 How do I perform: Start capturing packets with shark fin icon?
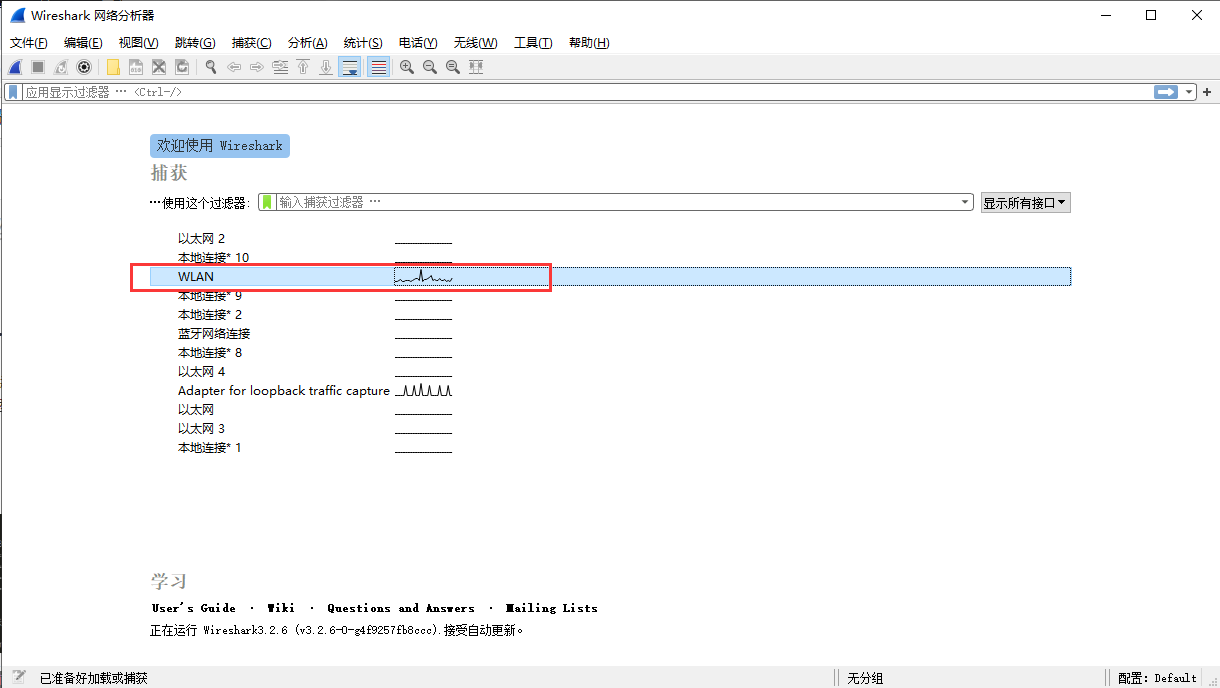coord(15,67)
